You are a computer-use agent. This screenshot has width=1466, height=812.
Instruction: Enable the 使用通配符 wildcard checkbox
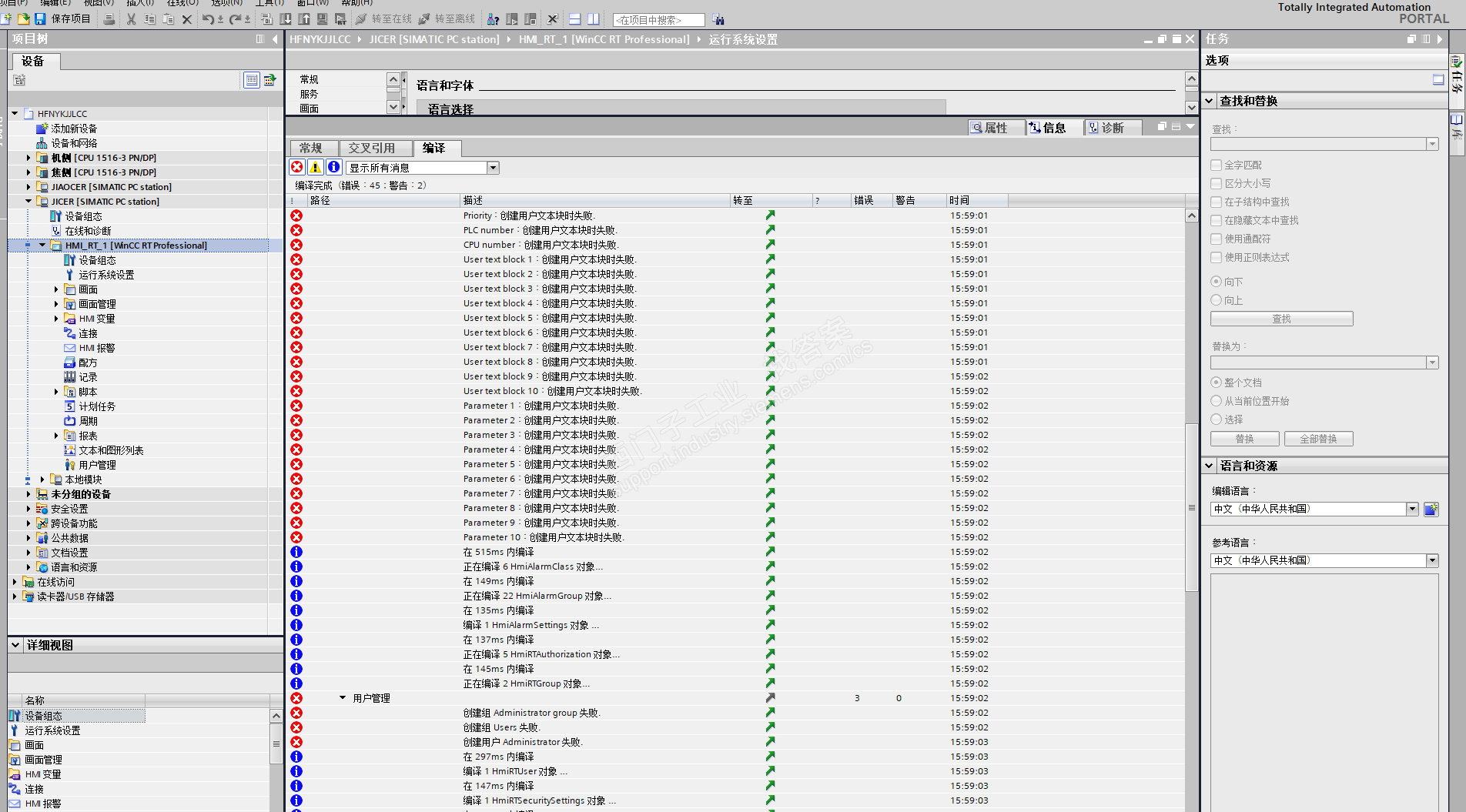click(x=1217, y=239)
